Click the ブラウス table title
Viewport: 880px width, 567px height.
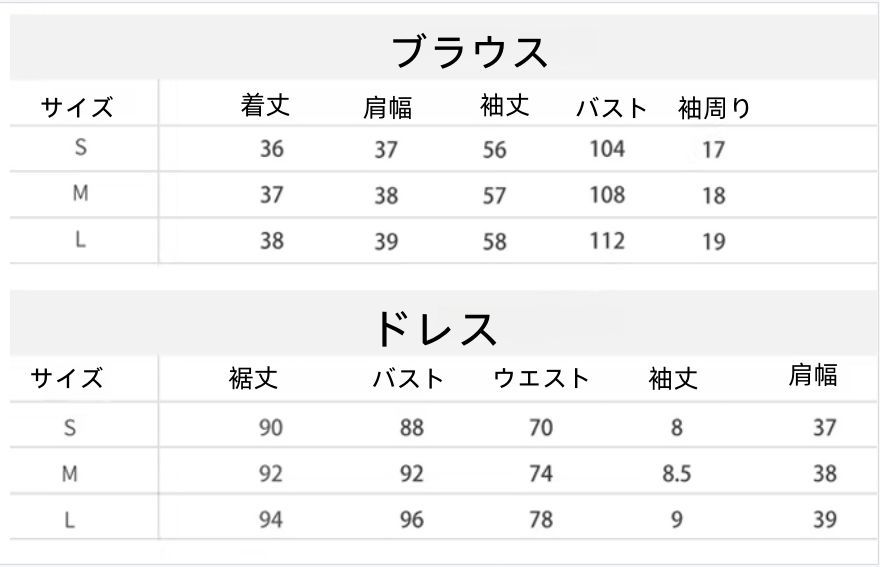pos(469,52)
